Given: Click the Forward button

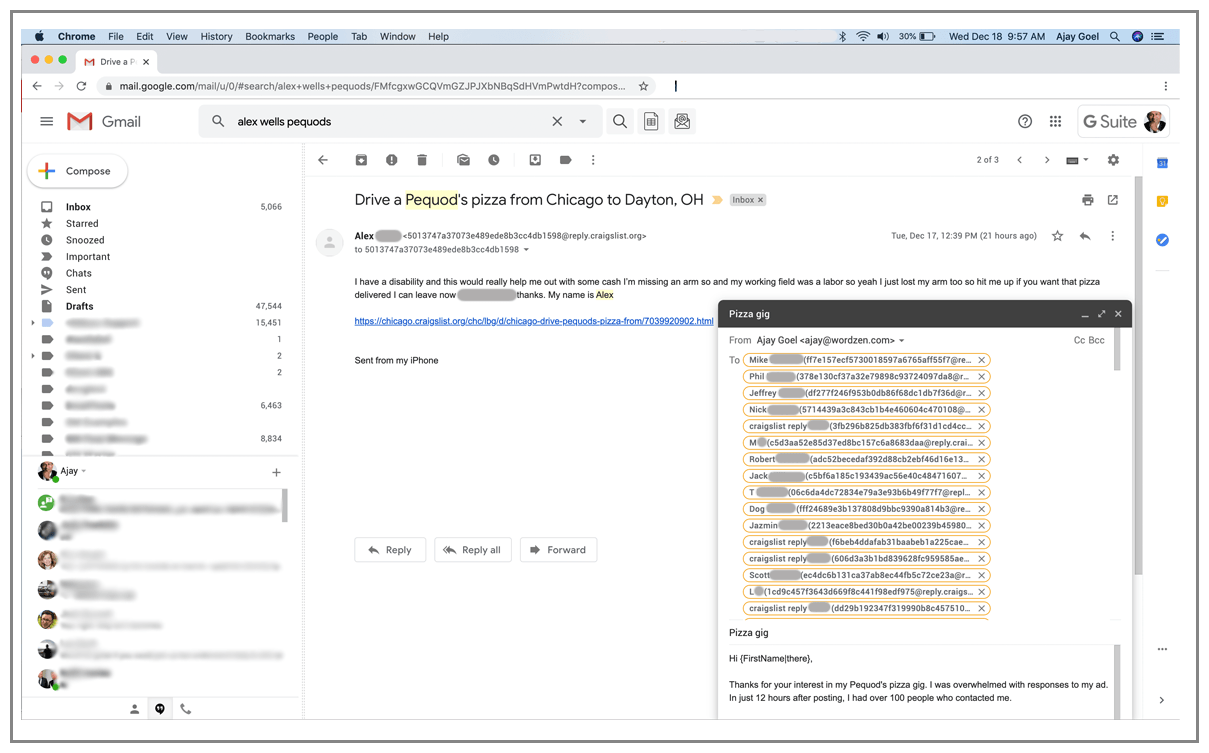Looking at the screenshot, I should pyautogui.click(x=558, y=550).
